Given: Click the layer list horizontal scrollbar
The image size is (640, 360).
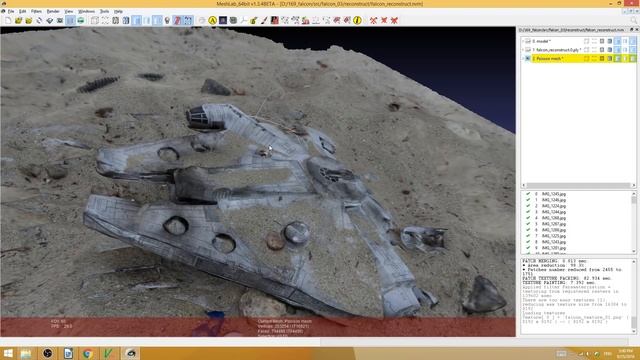Looking at the screenshot, I should pos(578,185).
